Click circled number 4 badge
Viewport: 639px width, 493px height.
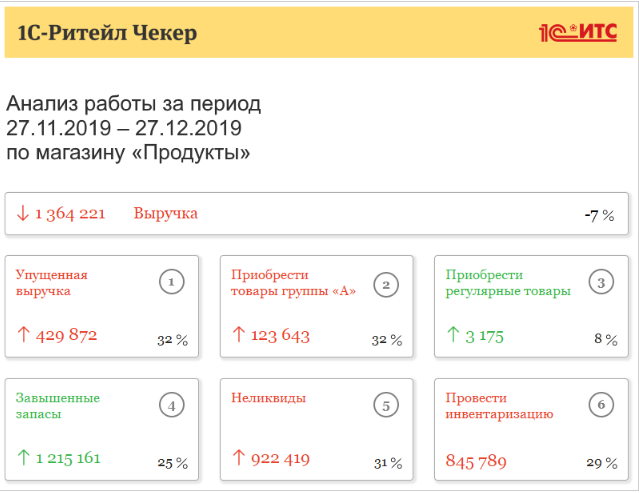tap(172, 405)
